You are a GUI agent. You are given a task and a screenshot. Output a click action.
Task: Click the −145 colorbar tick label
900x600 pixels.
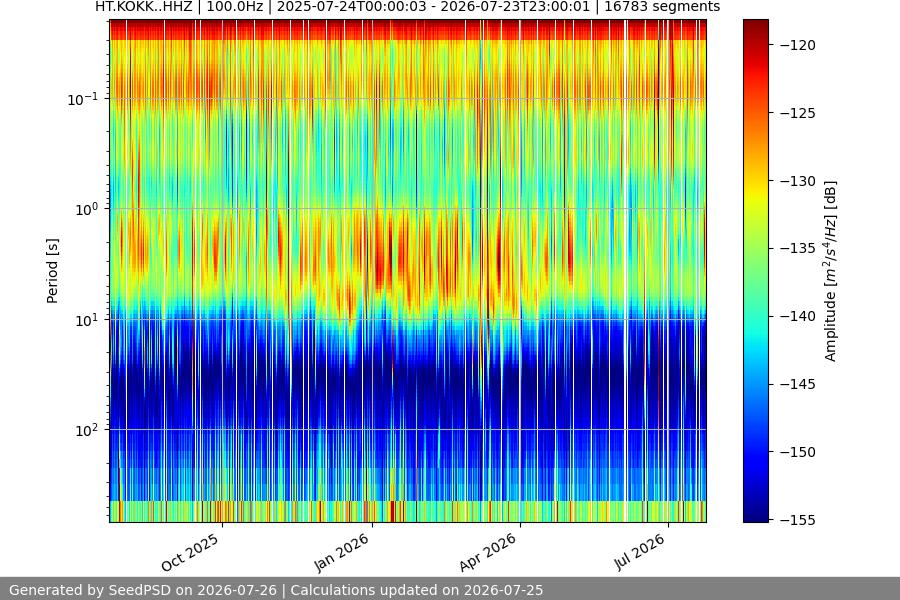(x=797, y=384)
